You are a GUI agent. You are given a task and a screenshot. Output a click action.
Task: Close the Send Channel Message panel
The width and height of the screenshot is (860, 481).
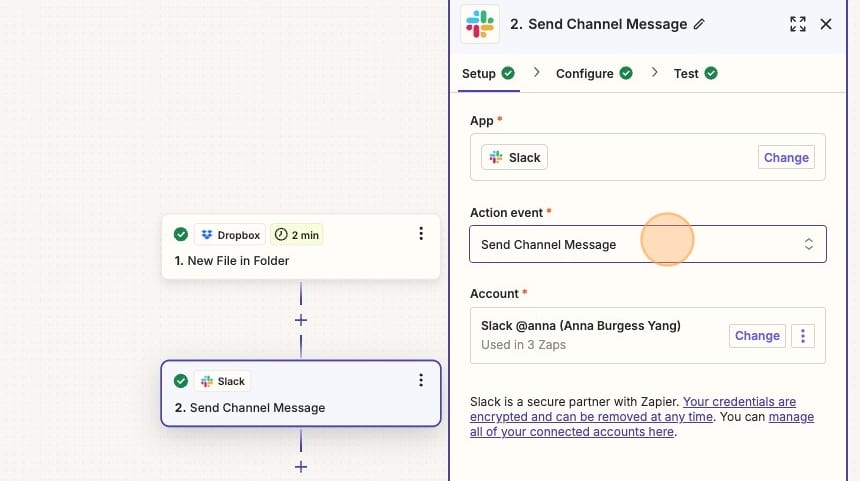(826, 24)
